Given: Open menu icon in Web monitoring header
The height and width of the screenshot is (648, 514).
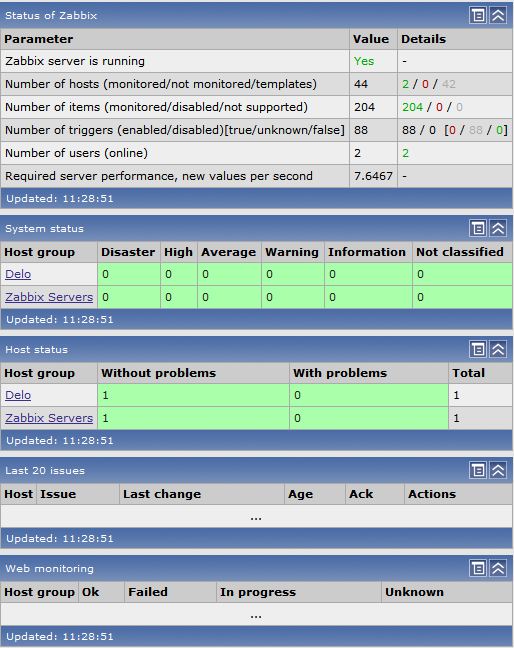Looking at the screenshot, I should click(478, 568).
